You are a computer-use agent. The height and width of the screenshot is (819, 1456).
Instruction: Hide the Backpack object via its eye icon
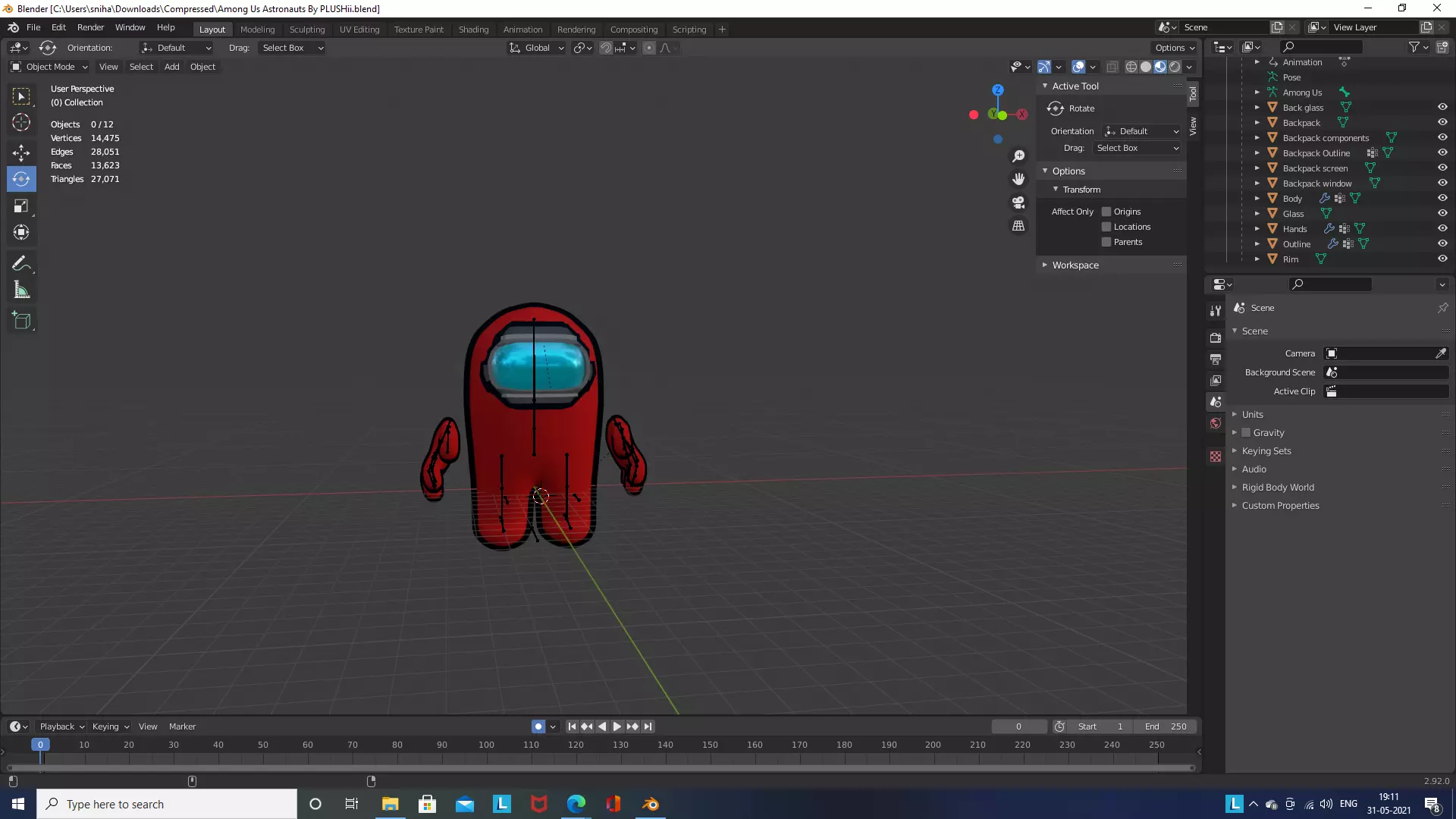click(1442, 123)
